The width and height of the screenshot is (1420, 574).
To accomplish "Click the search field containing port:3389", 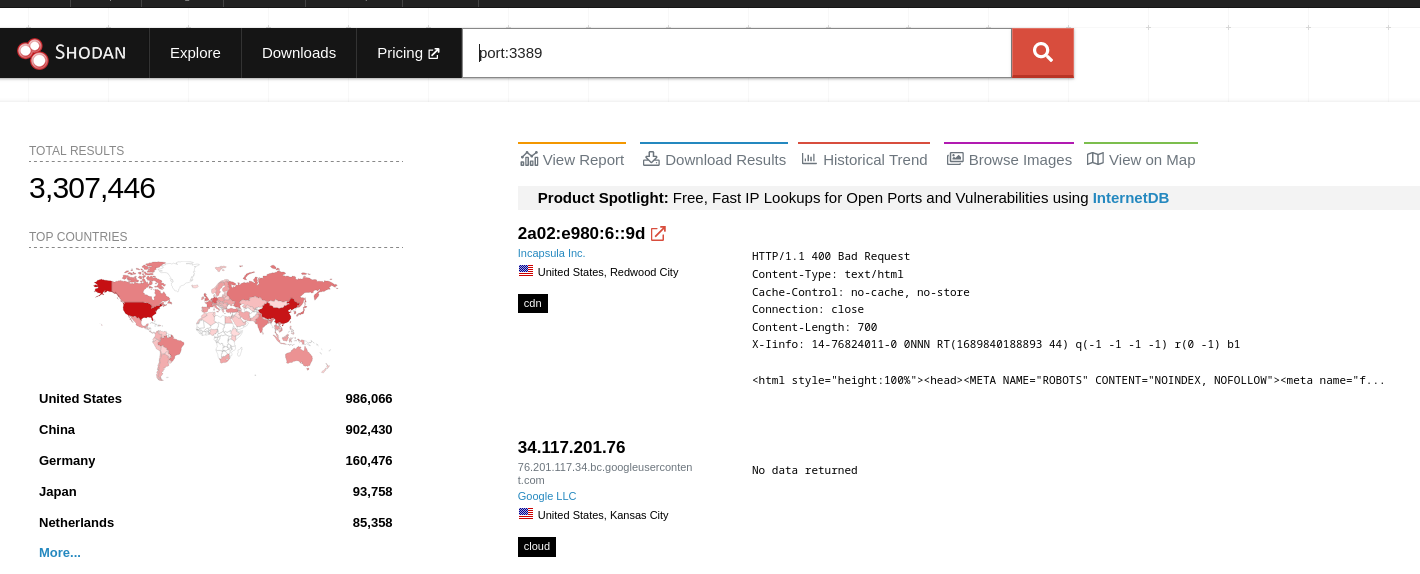I will (x=736, y=53).
